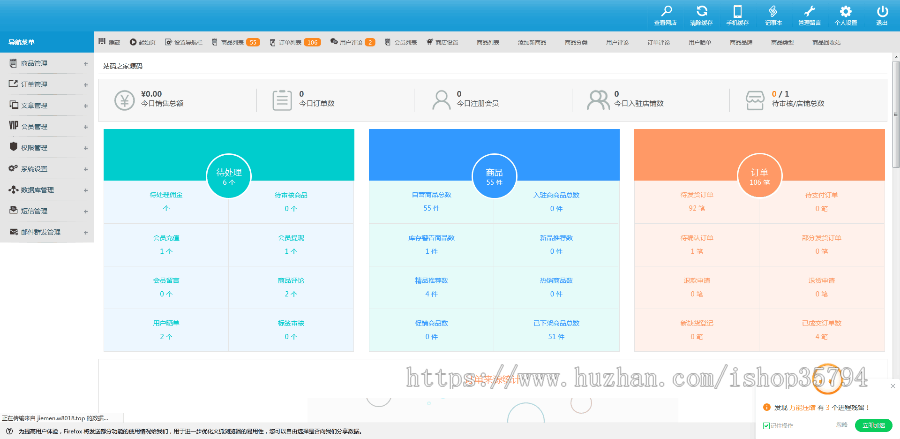Open order list with orange 106 badge
The height and width of the screenshot is (439, 900).
click(294, 42)
